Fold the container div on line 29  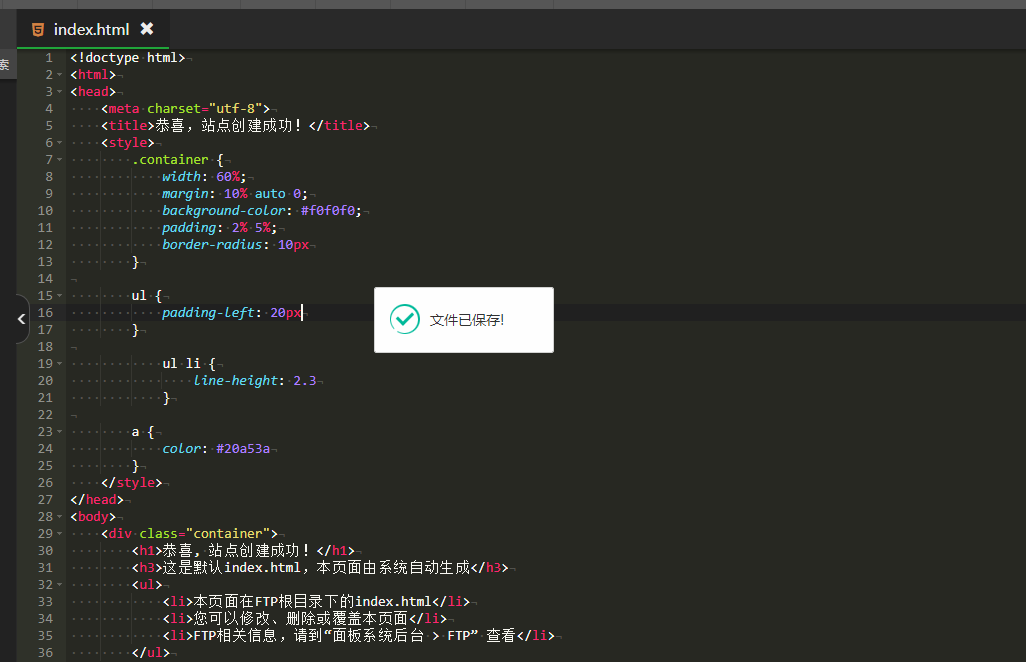(x=60, y=534)
